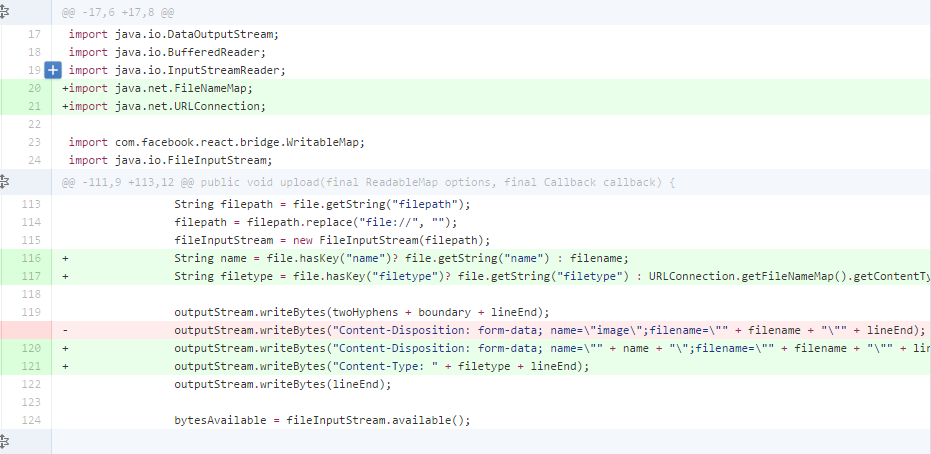Click the 'twoHyphens + boundary + lineEnd' line

[x=362, y=312]
